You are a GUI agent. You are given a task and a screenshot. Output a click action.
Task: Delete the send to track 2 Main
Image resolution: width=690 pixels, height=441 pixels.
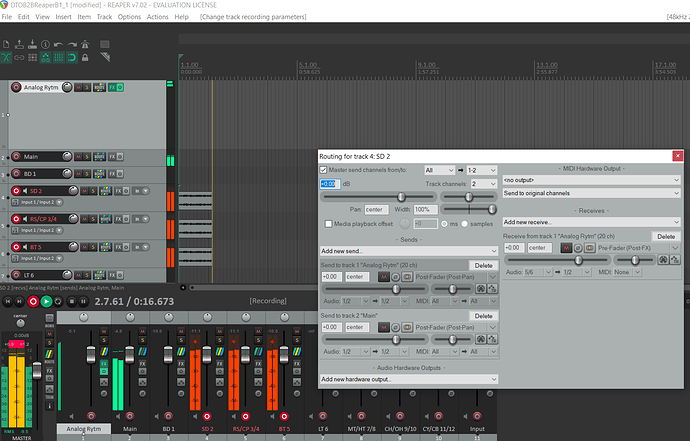tap(484, 316)
